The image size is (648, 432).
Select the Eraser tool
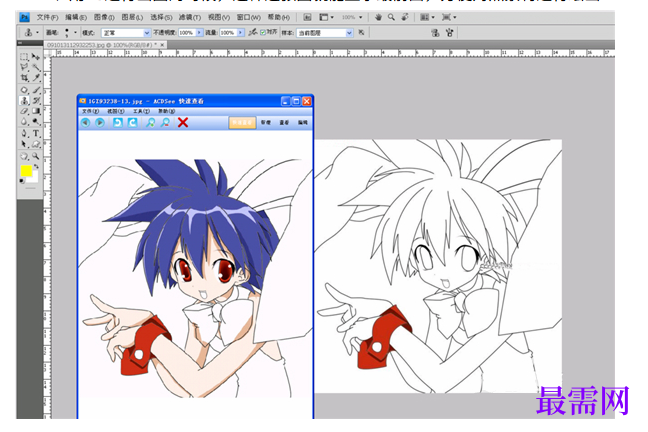24,111
